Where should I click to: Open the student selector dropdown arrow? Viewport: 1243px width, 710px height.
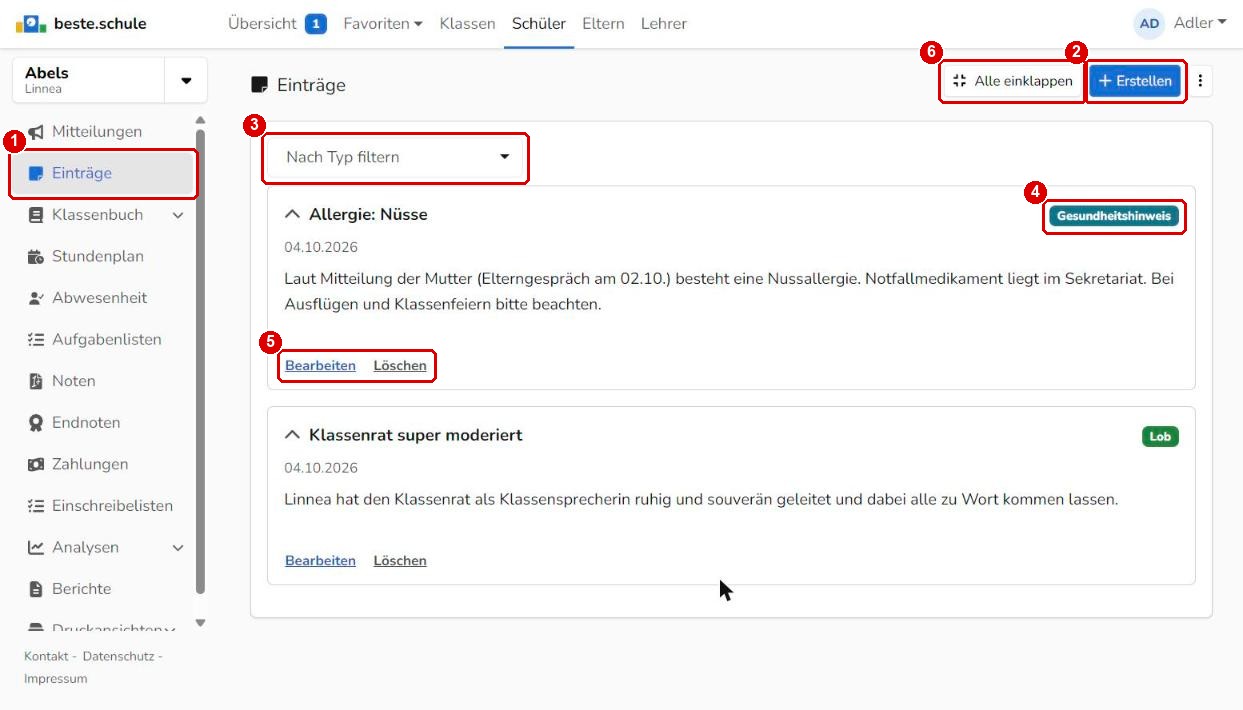186,80
